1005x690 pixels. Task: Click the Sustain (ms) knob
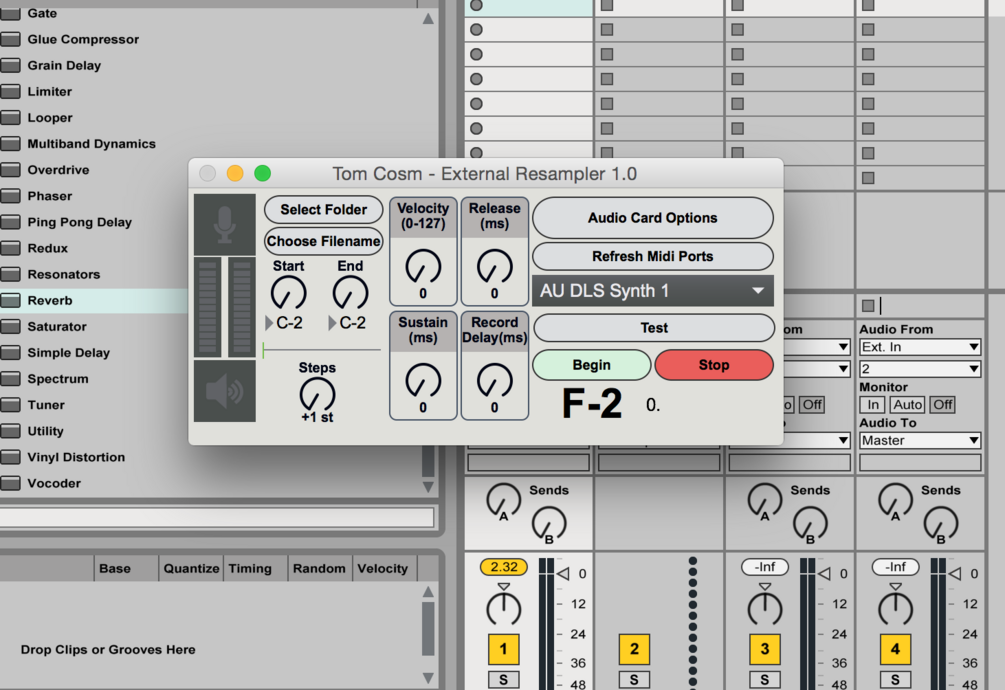423,381
